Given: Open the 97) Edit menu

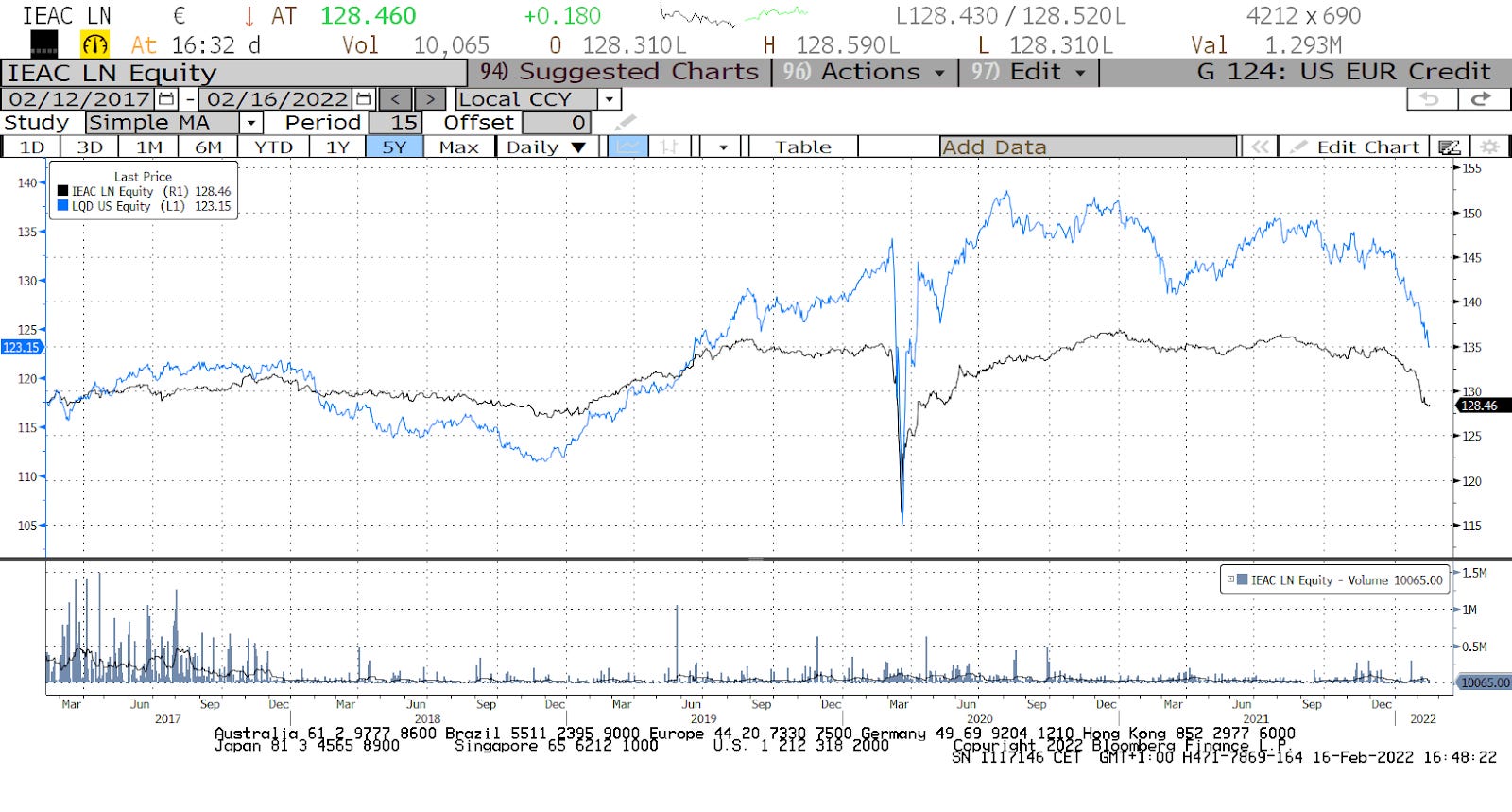Looking at the screenshot, I should point(1028,73).
